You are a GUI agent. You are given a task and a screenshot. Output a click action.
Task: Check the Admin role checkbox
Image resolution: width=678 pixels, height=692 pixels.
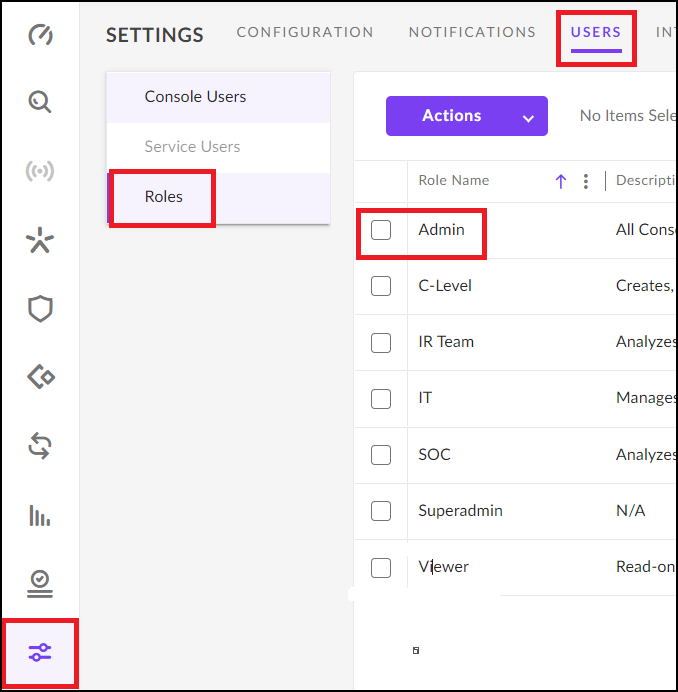[x=381, y=230]
